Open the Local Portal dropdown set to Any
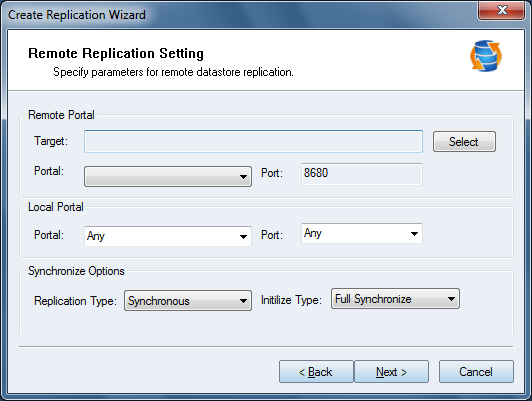 click(x=168, y=236)
